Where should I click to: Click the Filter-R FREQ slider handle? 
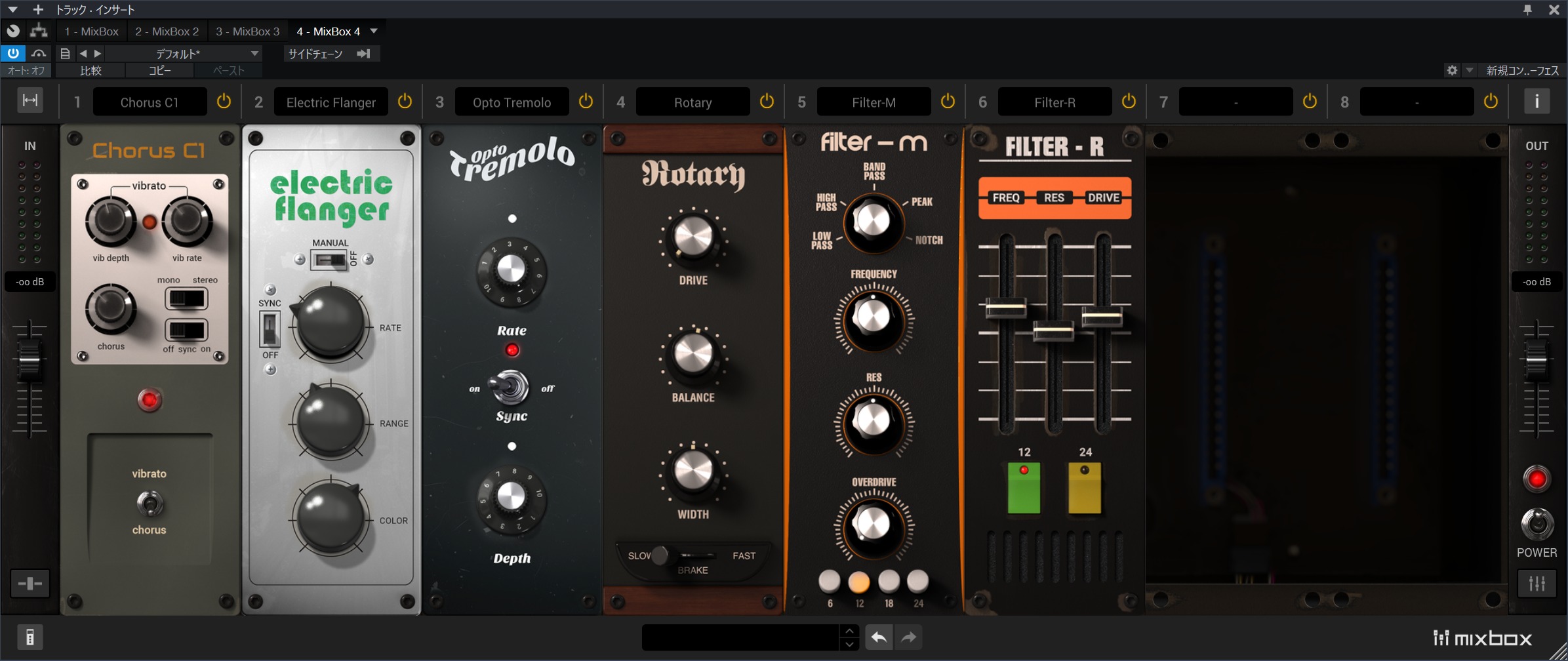tap(1005, 308)
